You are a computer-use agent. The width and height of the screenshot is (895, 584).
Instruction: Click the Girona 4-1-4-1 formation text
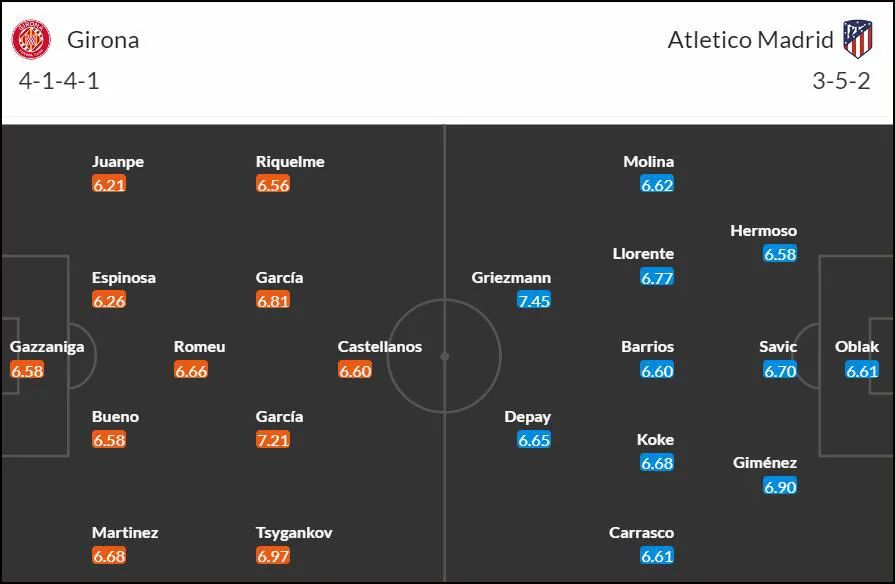[59, 81]
